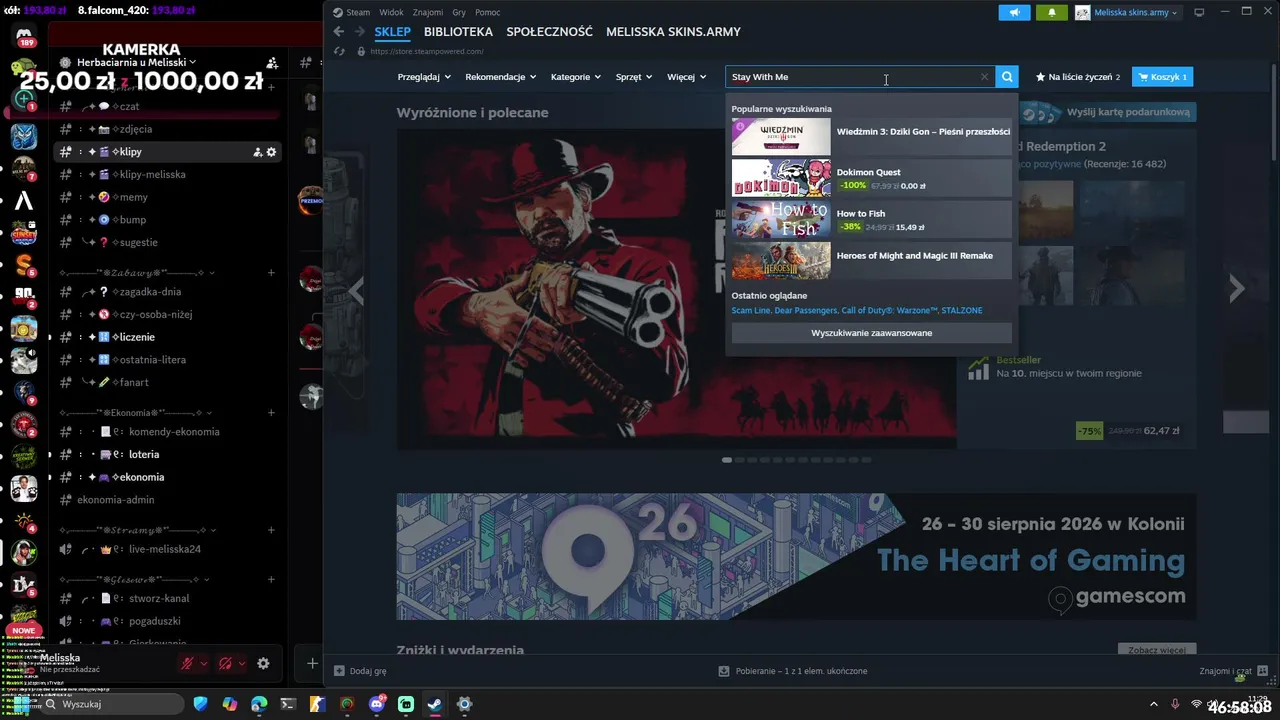Open Discord microphone input options arrow
The width and height of the screenshot is (1280, 720).
[204, 663]
